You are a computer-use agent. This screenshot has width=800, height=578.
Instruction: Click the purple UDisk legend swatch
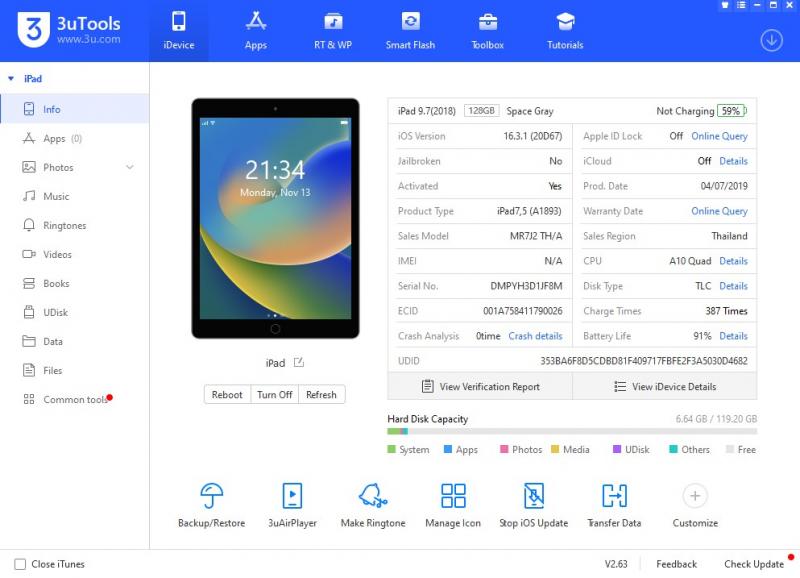click(x=617, y=449)
